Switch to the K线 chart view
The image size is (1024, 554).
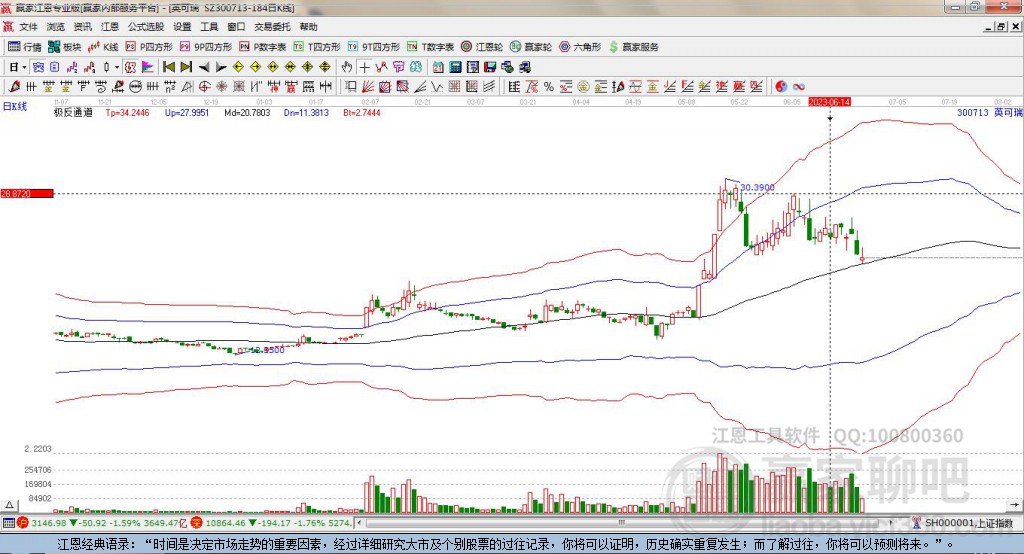pyautogui.click(x=103, y=47)
